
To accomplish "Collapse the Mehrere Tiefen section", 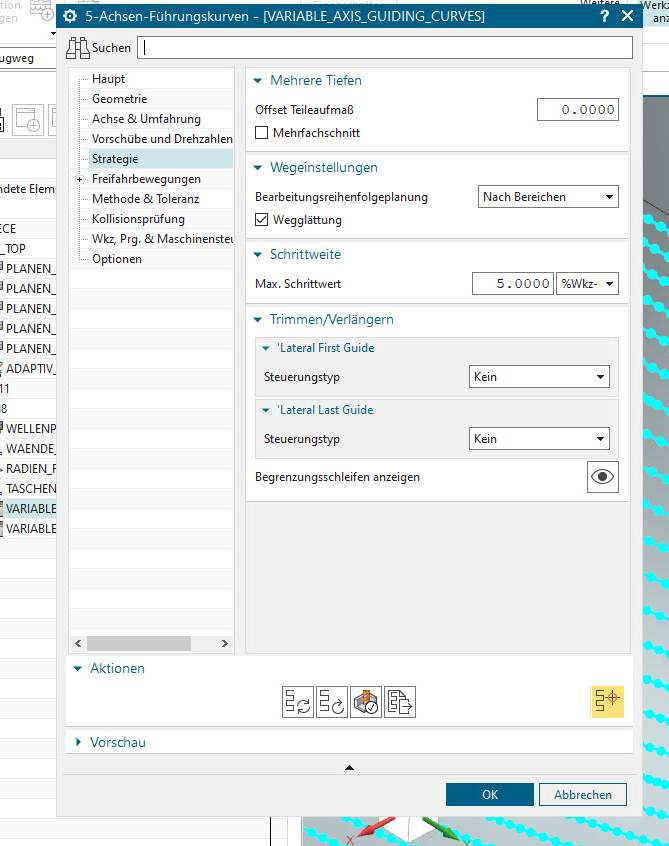I will [258, 80].
